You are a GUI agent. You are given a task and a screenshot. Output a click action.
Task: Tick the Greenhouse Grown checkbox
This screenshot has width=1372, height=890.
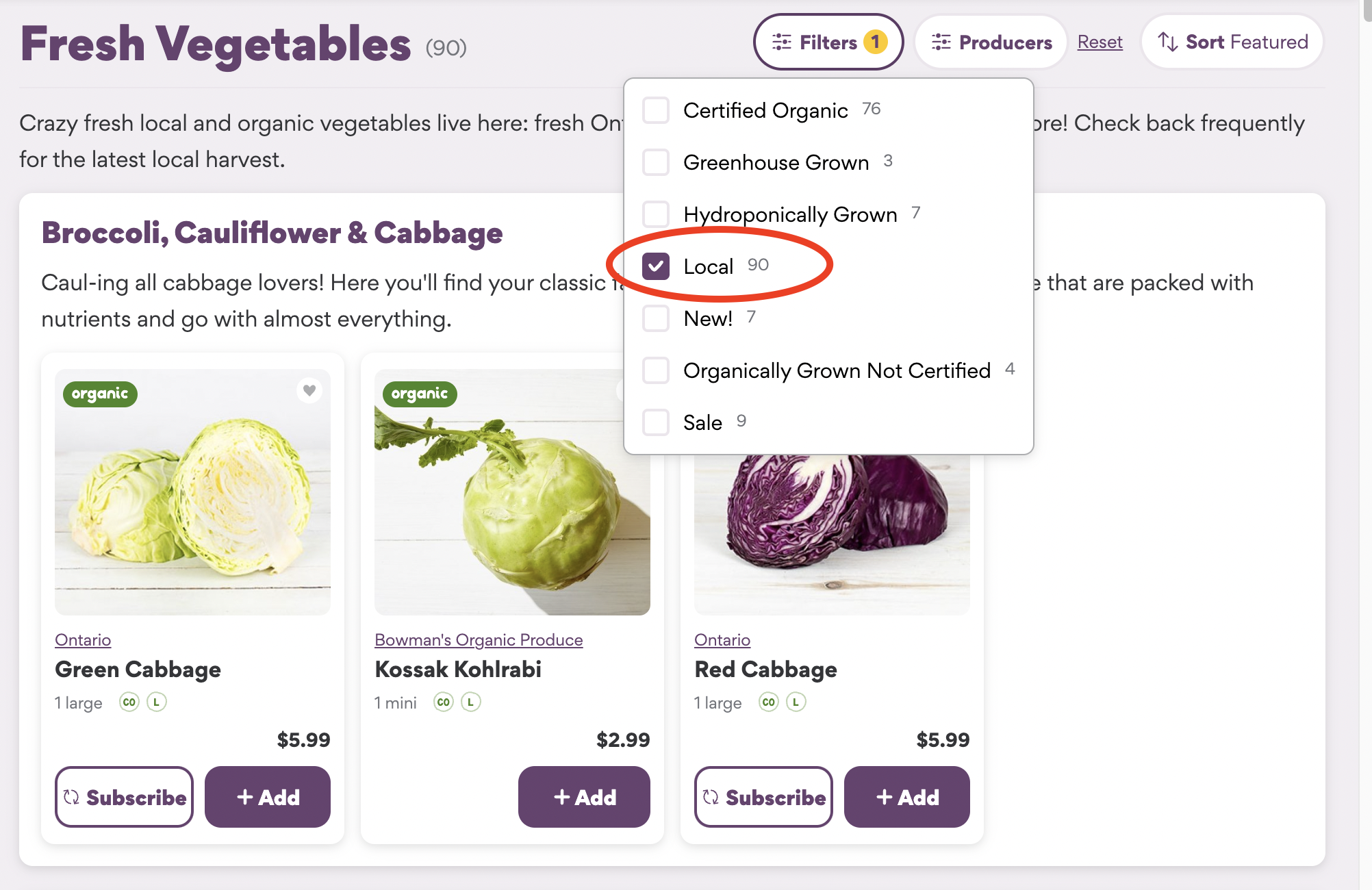click(x=656, y=162)
